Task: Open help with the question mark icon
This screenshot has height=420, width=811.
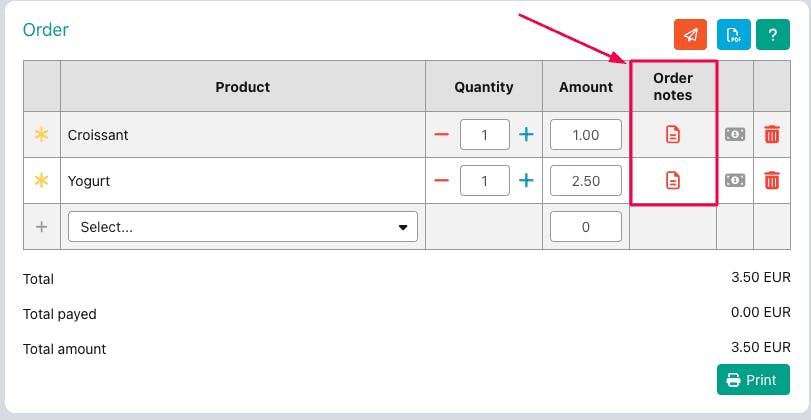Action: [x=772, y=34]
